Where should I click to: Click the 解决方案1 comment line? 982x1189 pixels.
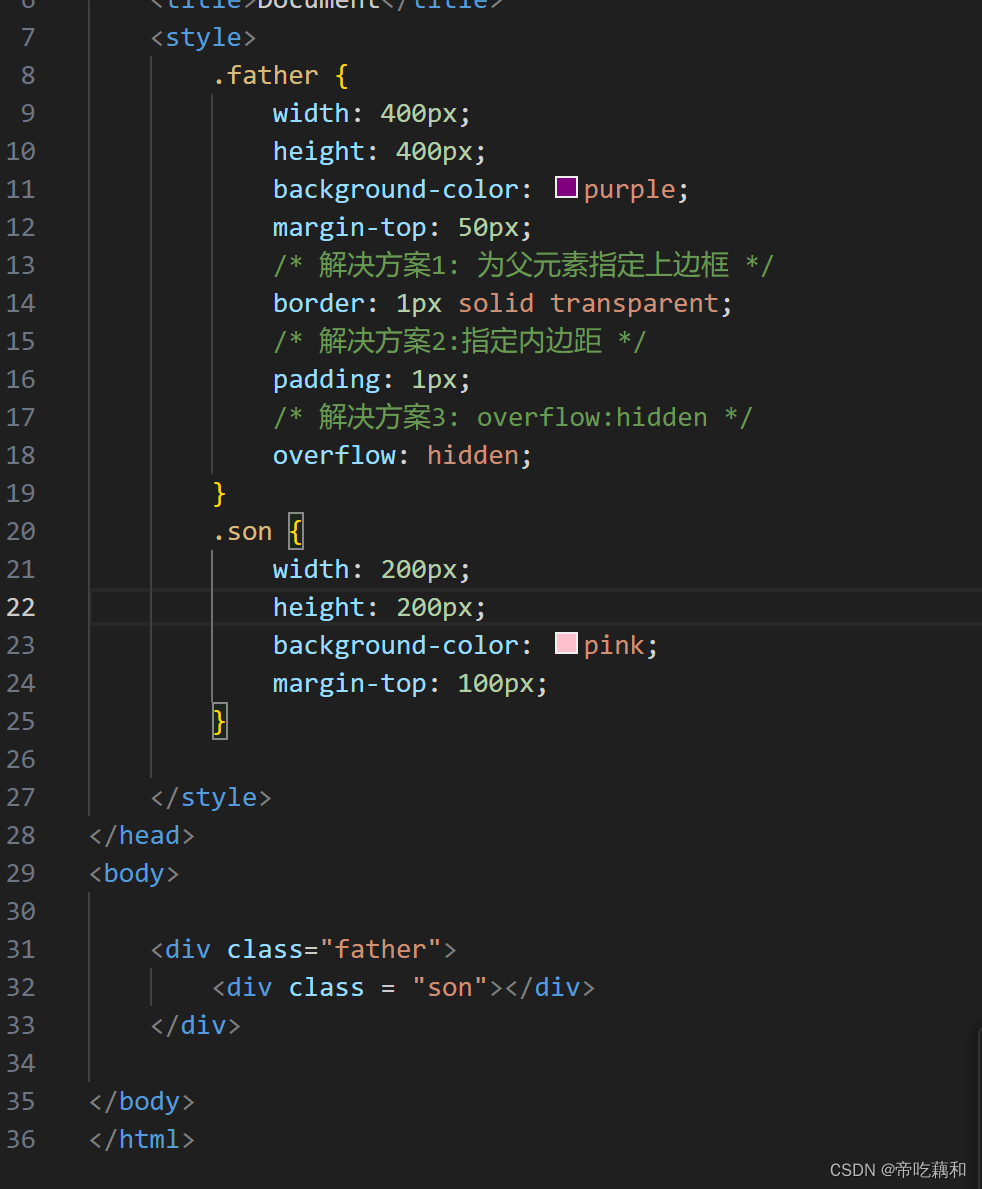[x=523, y=265]
